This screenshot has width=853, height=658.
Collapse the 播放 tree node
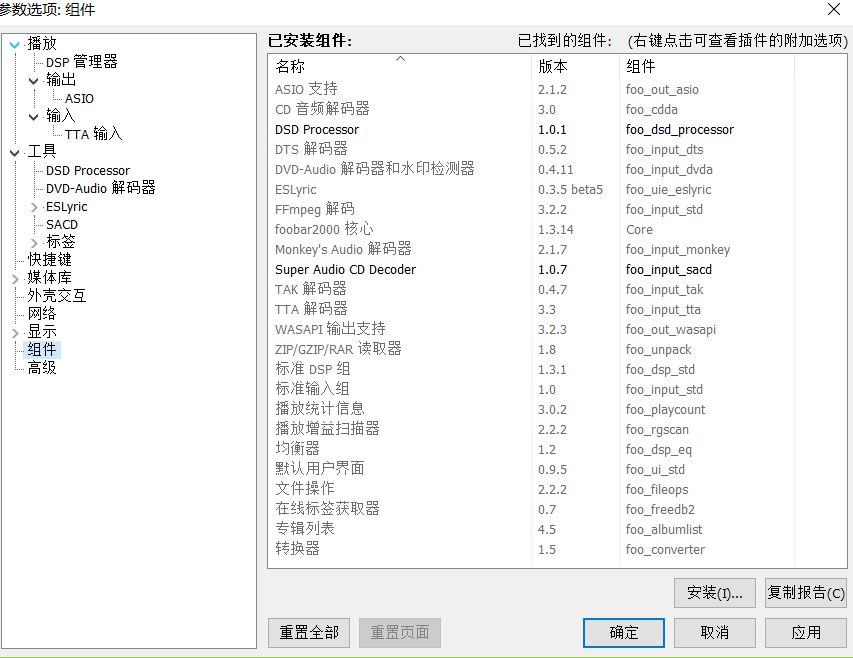[x=14, y=44]
